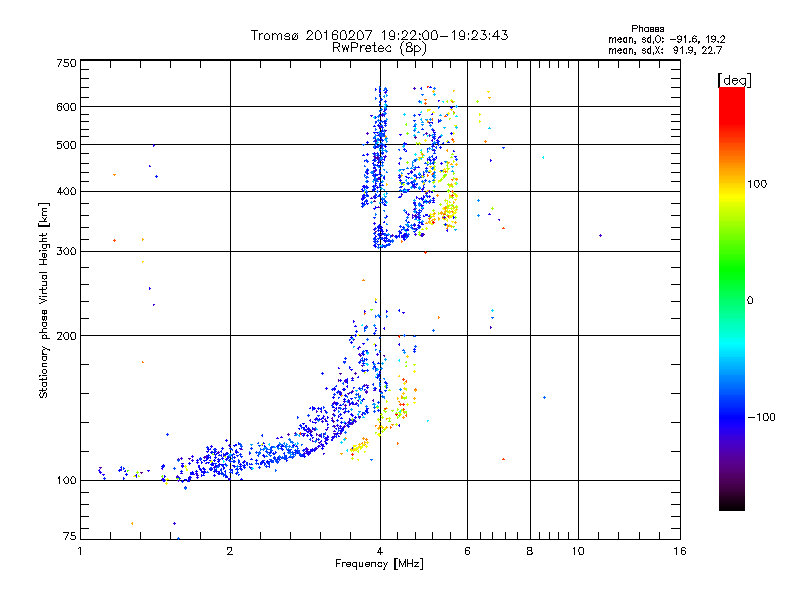Click the plot title "Tromsø 20160207 19:22:00-19:23:43"
Image resolution: width=800 pixels, height=600 pixels.
coord(379,35)
